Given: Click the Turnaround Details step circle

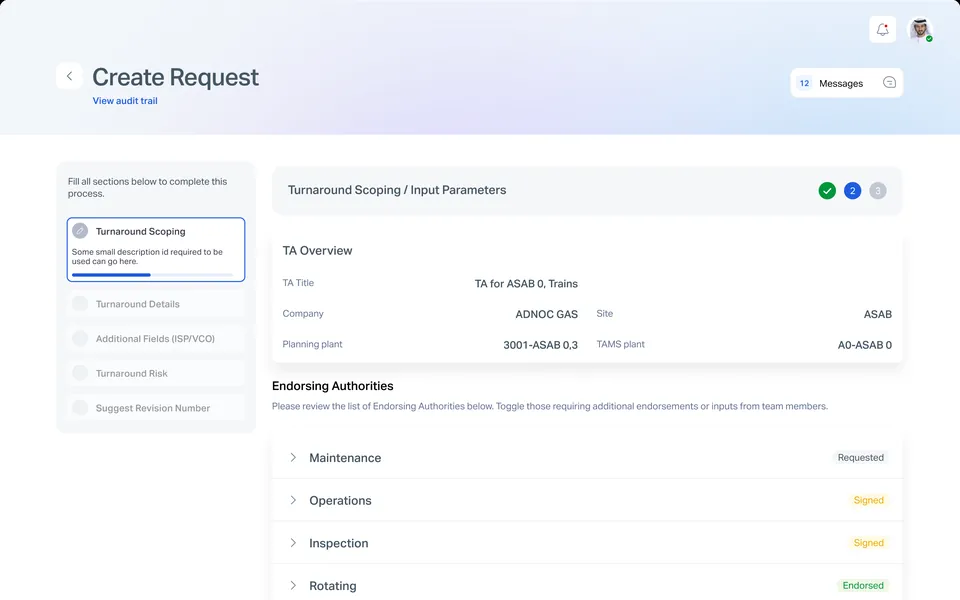Looking at the screenshot, I should coord(80,304).
